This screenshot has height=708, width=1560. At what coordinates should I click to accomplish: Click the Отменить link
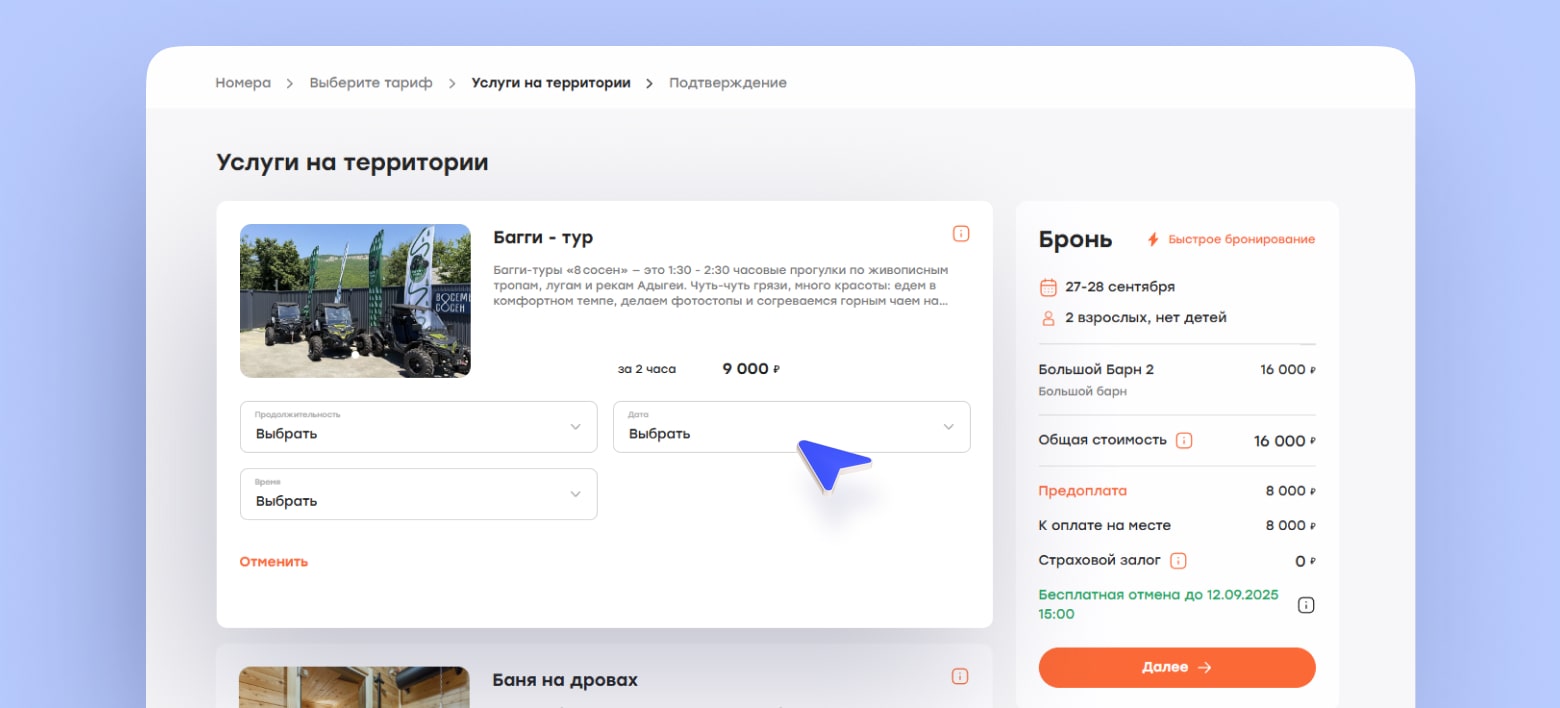[x=274, y=562]
